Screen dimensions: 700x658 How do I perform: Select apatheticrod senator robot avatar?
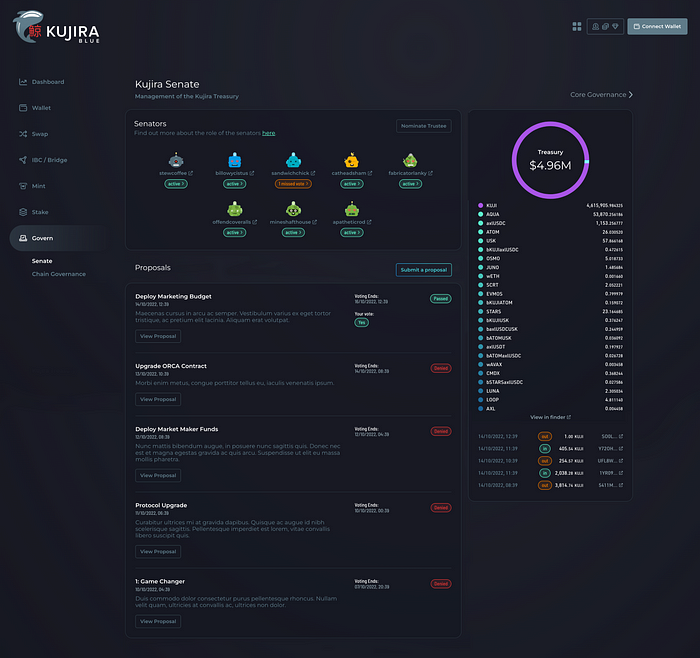(x=352, y=208)
